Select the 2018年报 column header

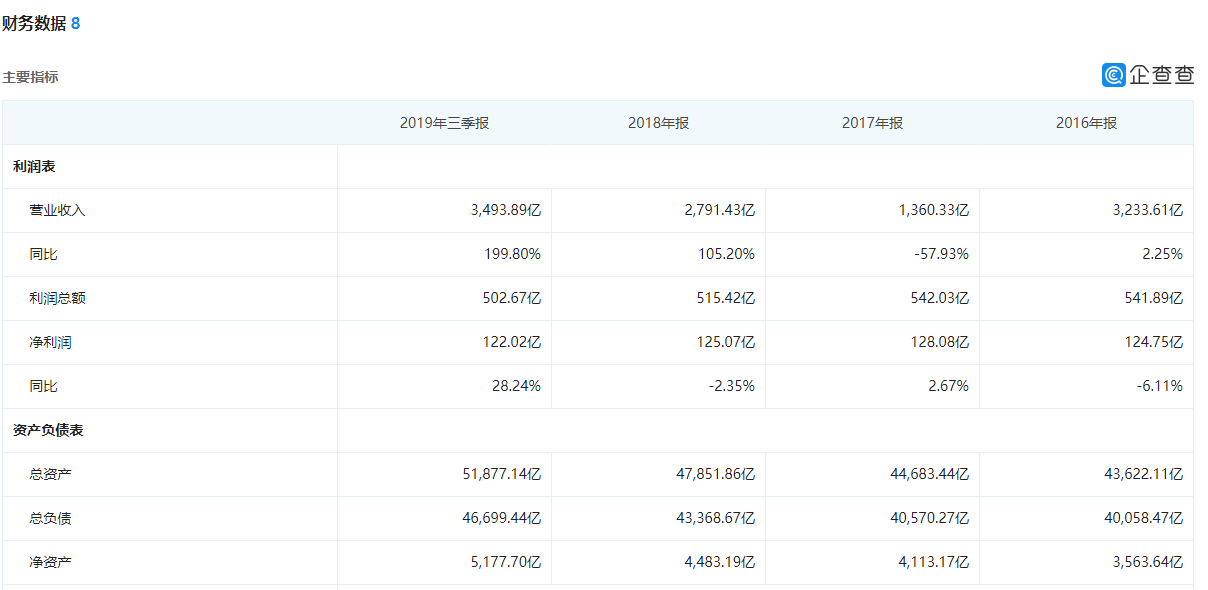click(658, 123)
